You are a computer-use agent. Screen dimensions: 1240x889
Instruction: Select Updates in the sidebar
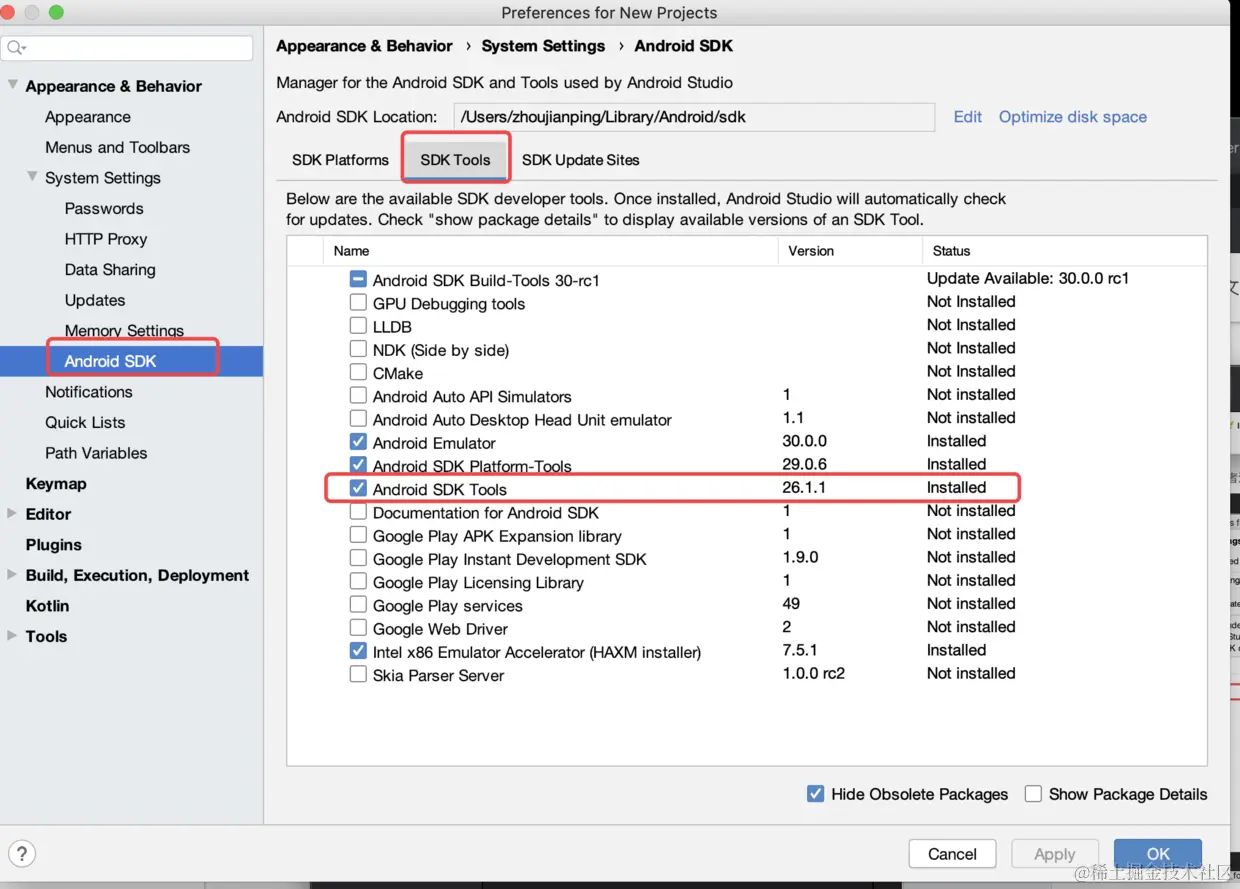(95, 300)
